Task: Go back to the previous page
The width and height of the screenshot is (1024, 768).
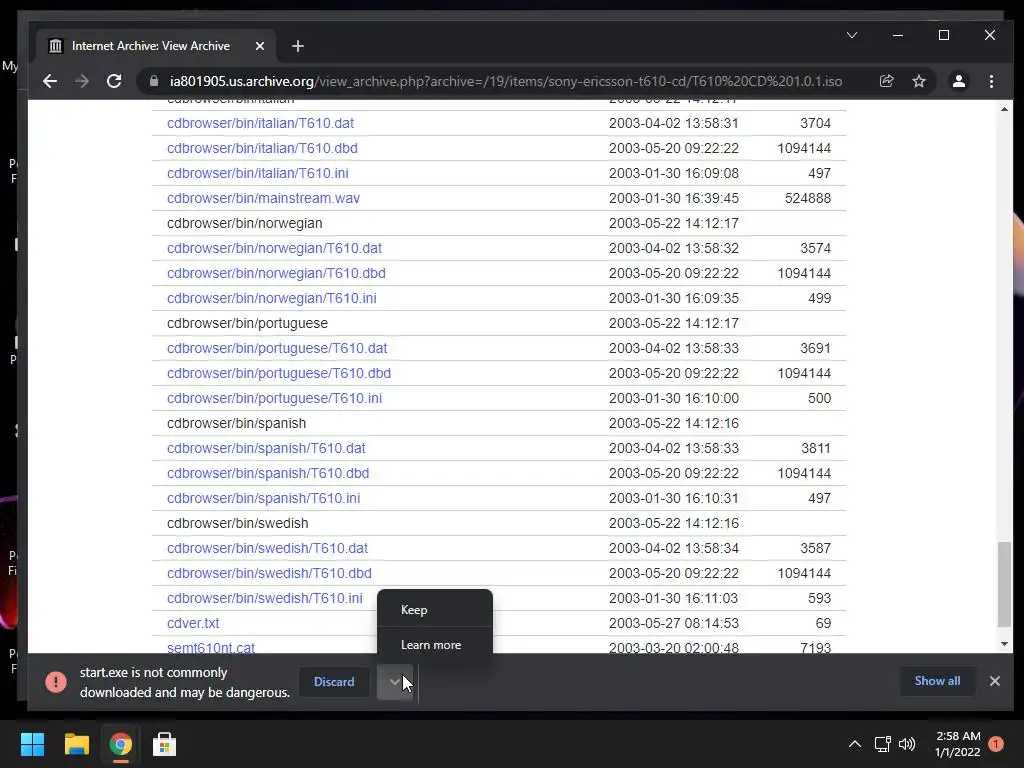Action: click(50, 81)
